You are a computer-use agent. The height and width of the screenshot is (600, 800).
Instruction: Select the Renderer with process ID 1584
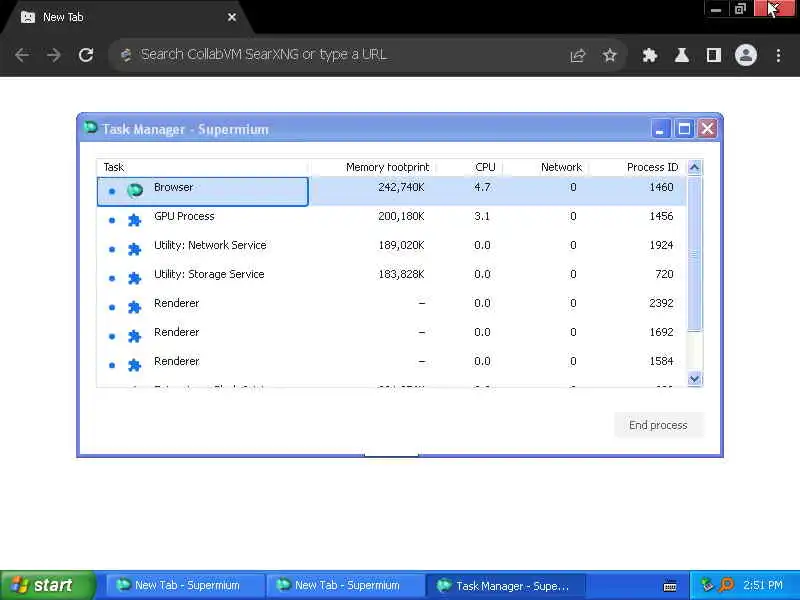click(x=391, y=366)
